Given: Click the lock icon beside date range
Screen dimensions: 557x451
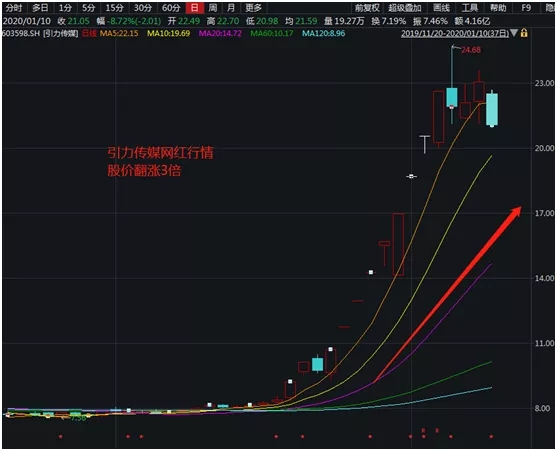Looking at the screenshot, I should click(x=524, y=33).
